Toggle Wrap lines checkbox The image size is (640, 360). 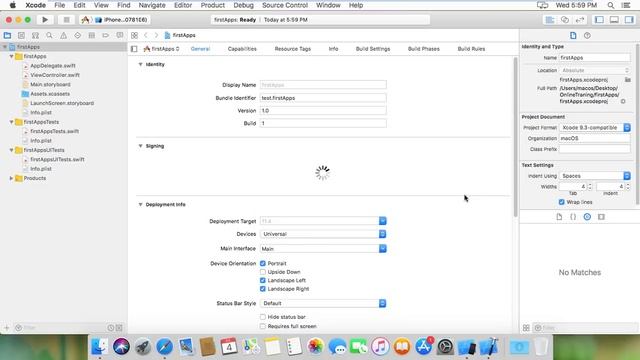pyautogui.click(x=562, y=202)
